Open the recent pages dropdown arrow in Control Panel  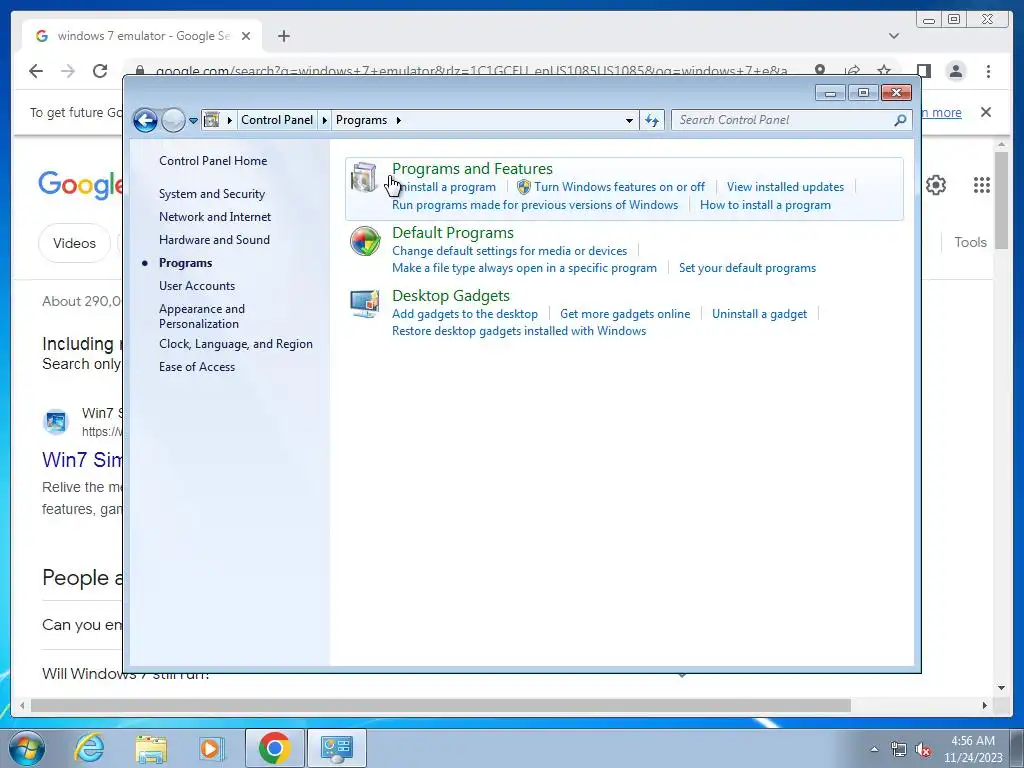(x=193, y=120)
